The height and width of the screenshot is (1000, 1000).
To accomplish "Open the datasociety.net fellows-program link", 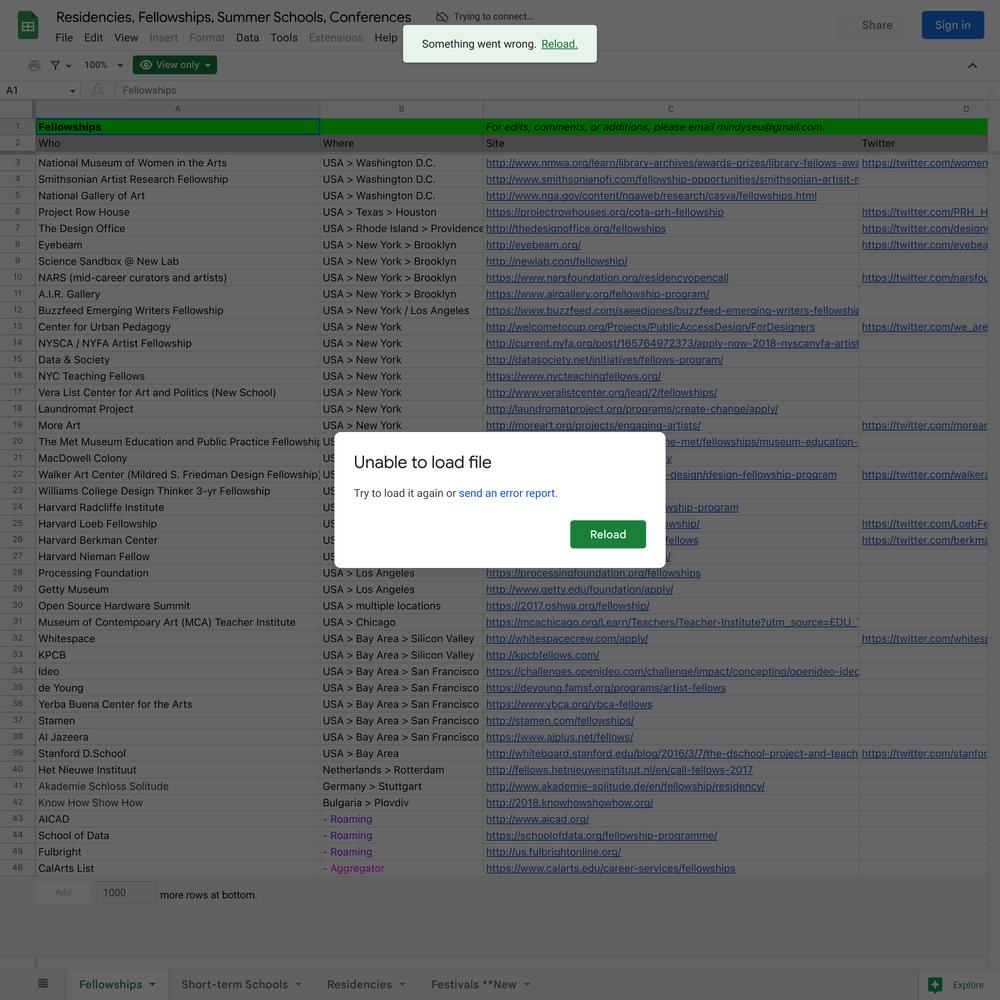I will click(x=604, y=360).
